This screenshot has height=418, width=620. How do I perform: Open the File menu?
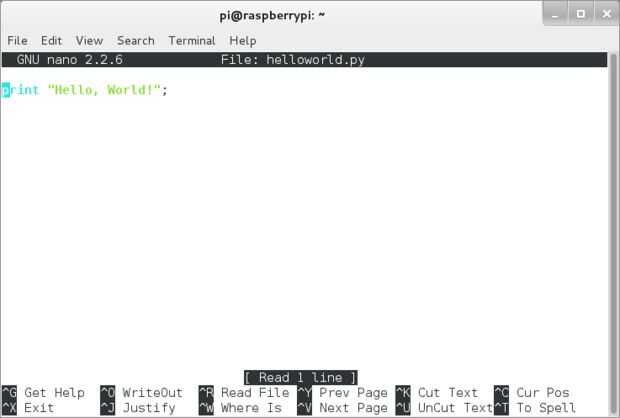tap(17, 40)
